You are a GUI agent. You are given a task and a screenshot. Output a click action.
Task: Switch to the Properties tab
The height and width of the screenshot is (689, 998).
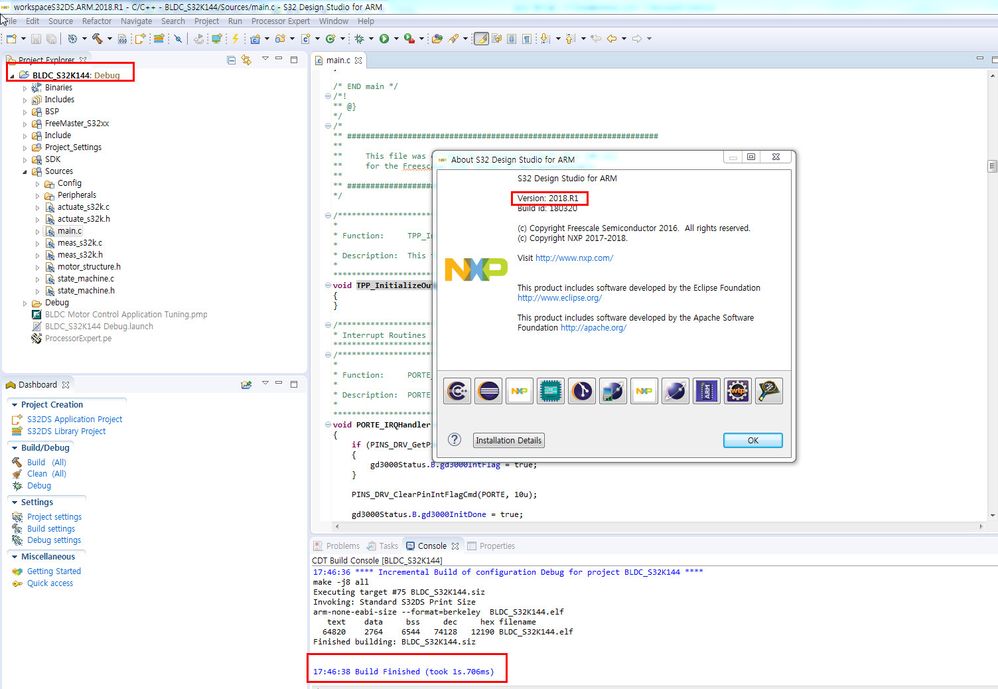(491, 546)
